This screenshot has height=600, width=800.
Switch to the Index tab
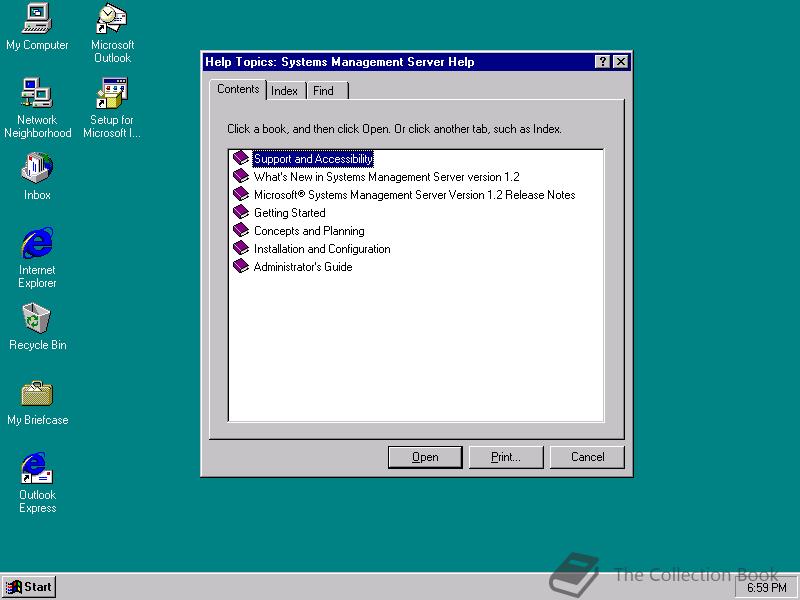coord(284,91)
